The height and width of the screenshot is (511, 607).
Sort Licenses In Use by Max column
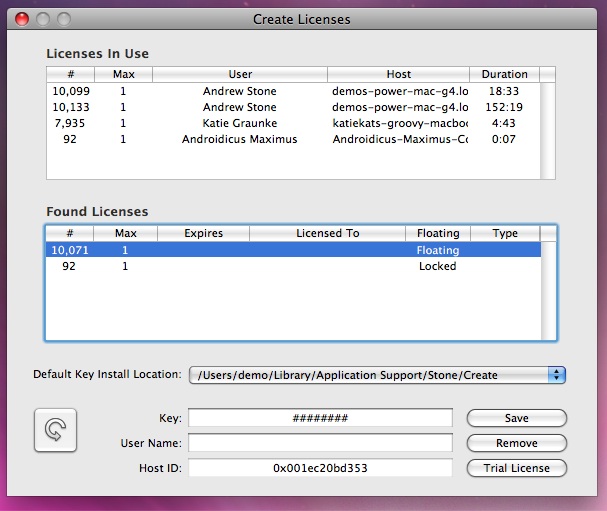[x=123, y=74]
